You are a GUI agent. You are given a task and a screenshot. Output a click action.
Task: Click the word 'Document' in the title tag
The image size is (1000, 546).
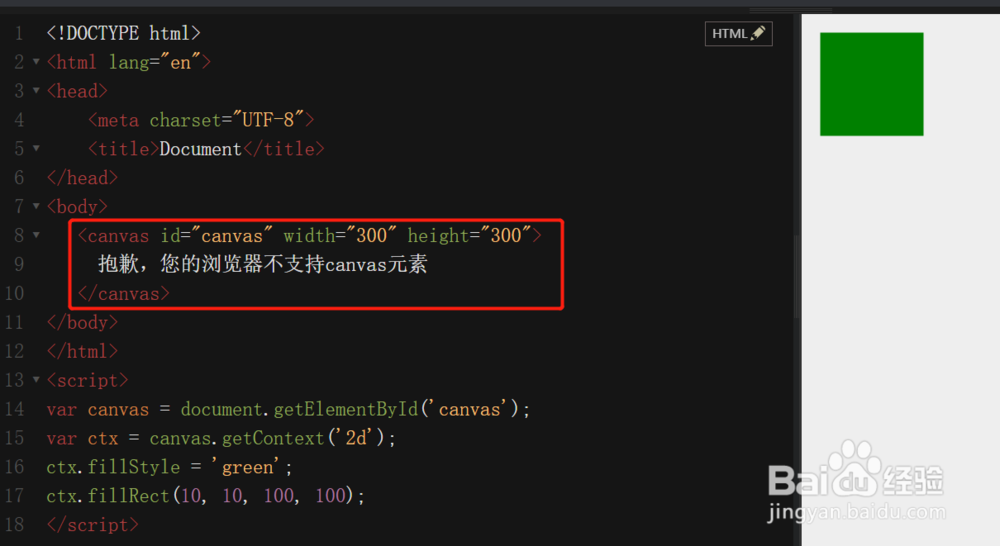coord(200,149)
